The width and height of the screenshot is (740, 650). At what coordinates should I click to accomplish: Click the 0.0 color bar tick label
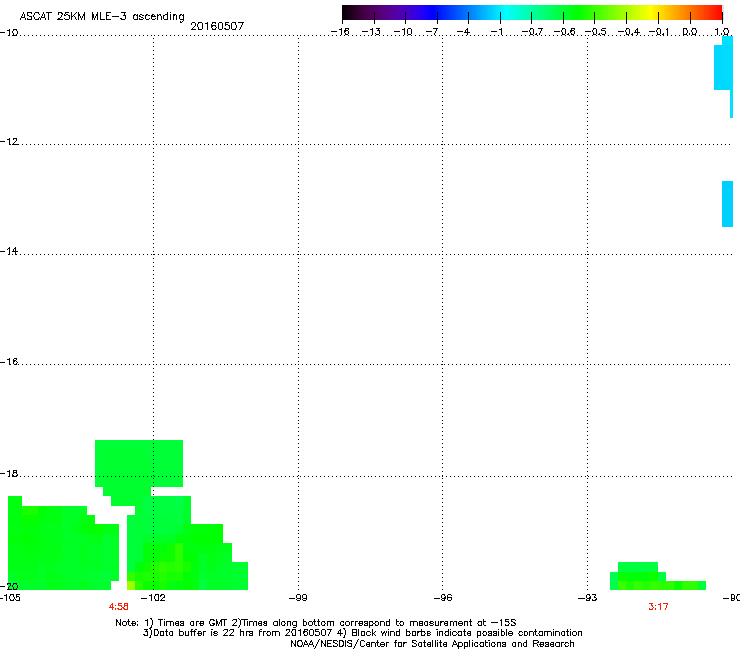coord(690,32)
